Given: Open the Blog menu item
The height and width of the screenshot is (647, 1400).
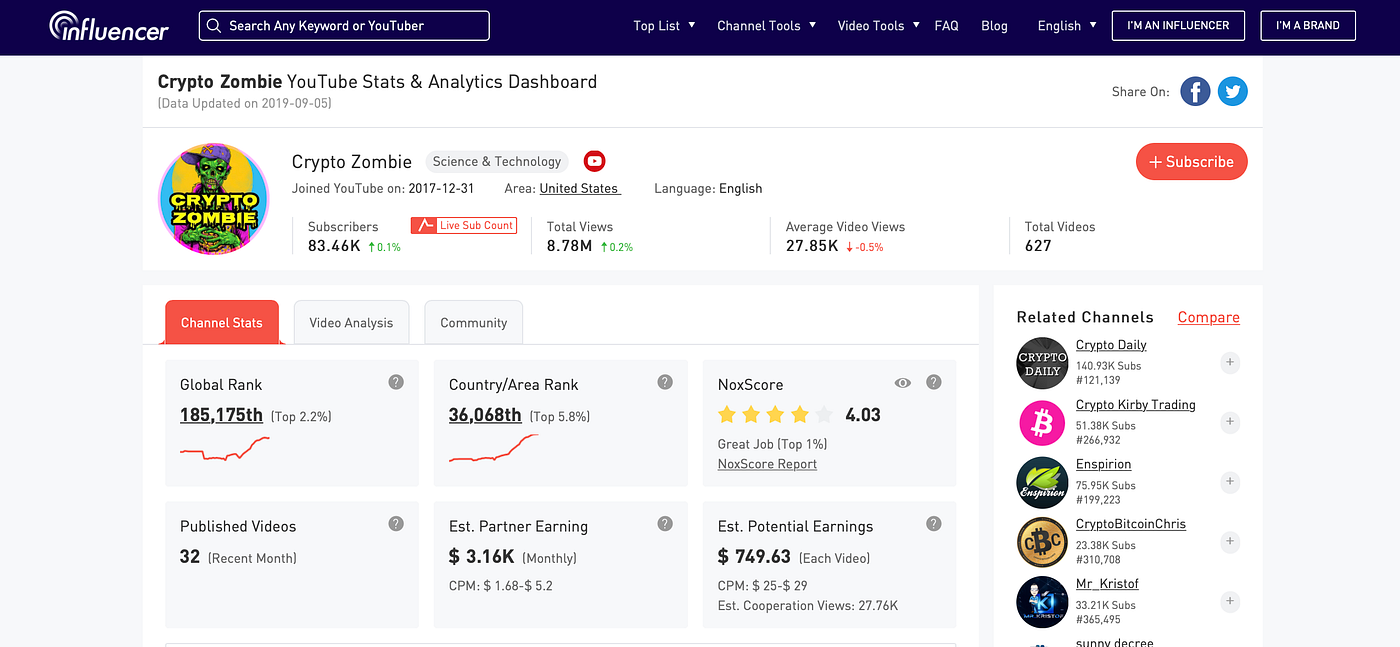Looking at the screenshot, I should point(994,26).
